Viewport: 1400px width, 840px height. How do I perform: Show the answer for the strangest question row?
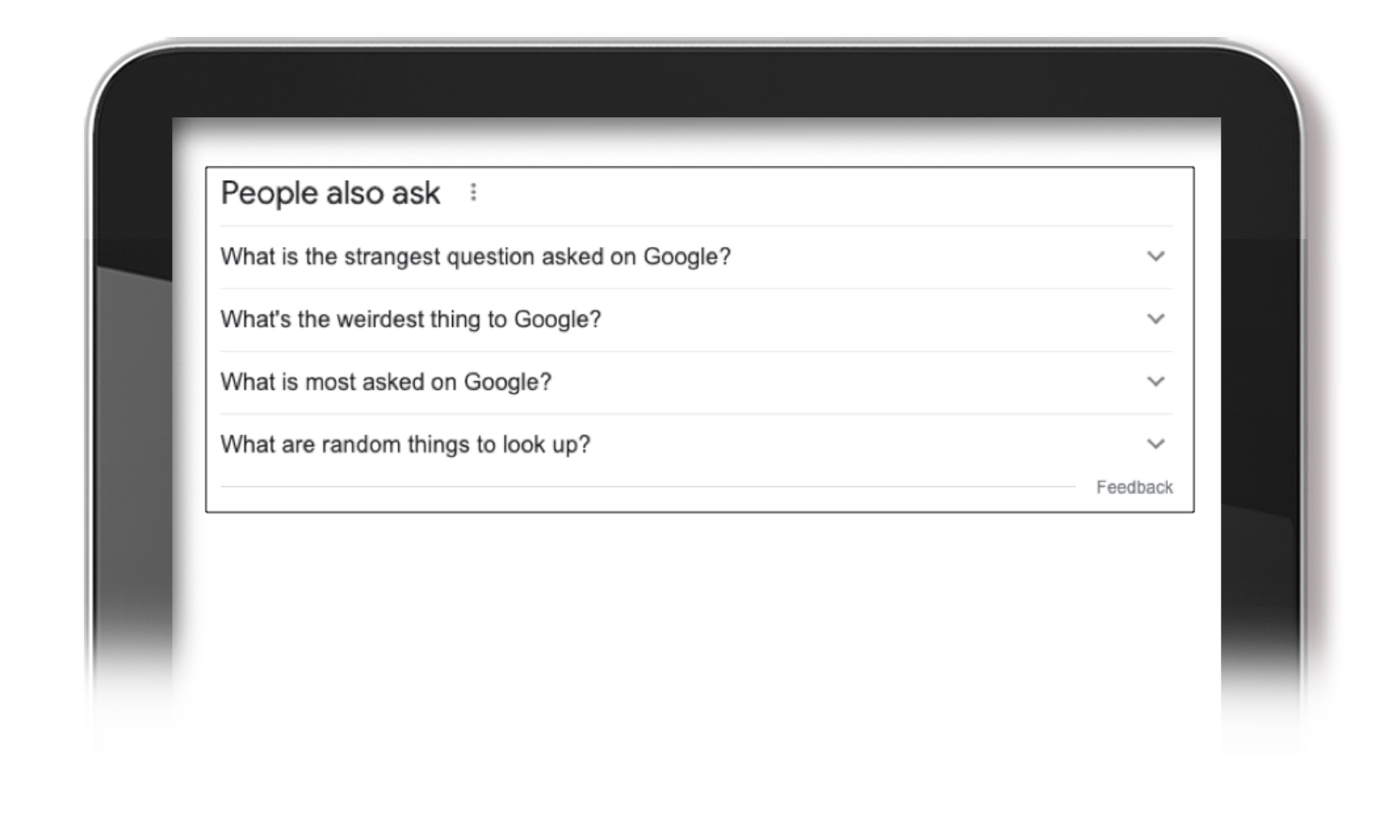pyautogui.click(x=696, y=257)
